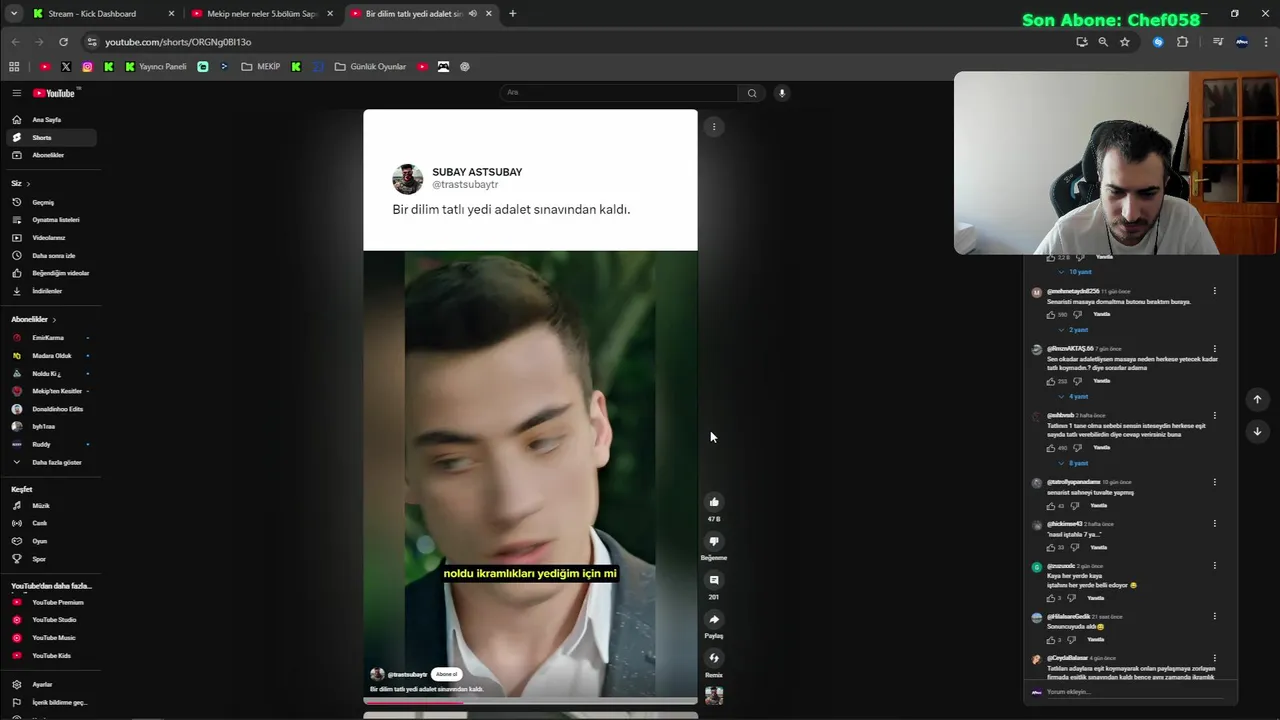Dislike the Short with Beğenme button
This screenshot has height=720, width=1280.
pos(714,541)
